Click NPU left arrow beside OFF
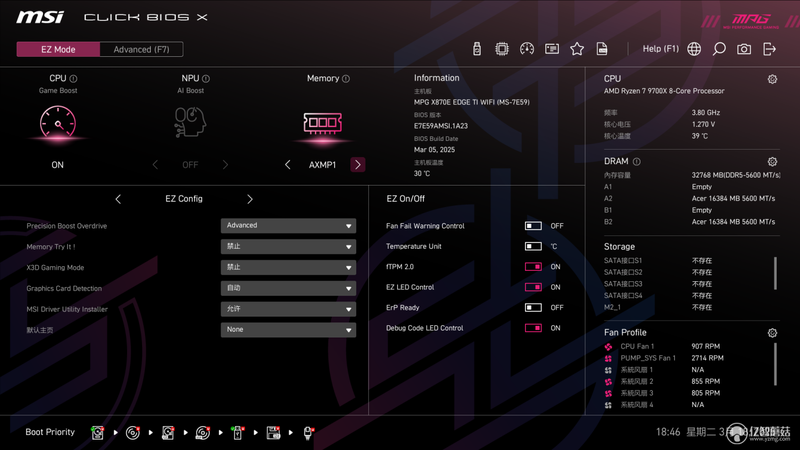 155,164
